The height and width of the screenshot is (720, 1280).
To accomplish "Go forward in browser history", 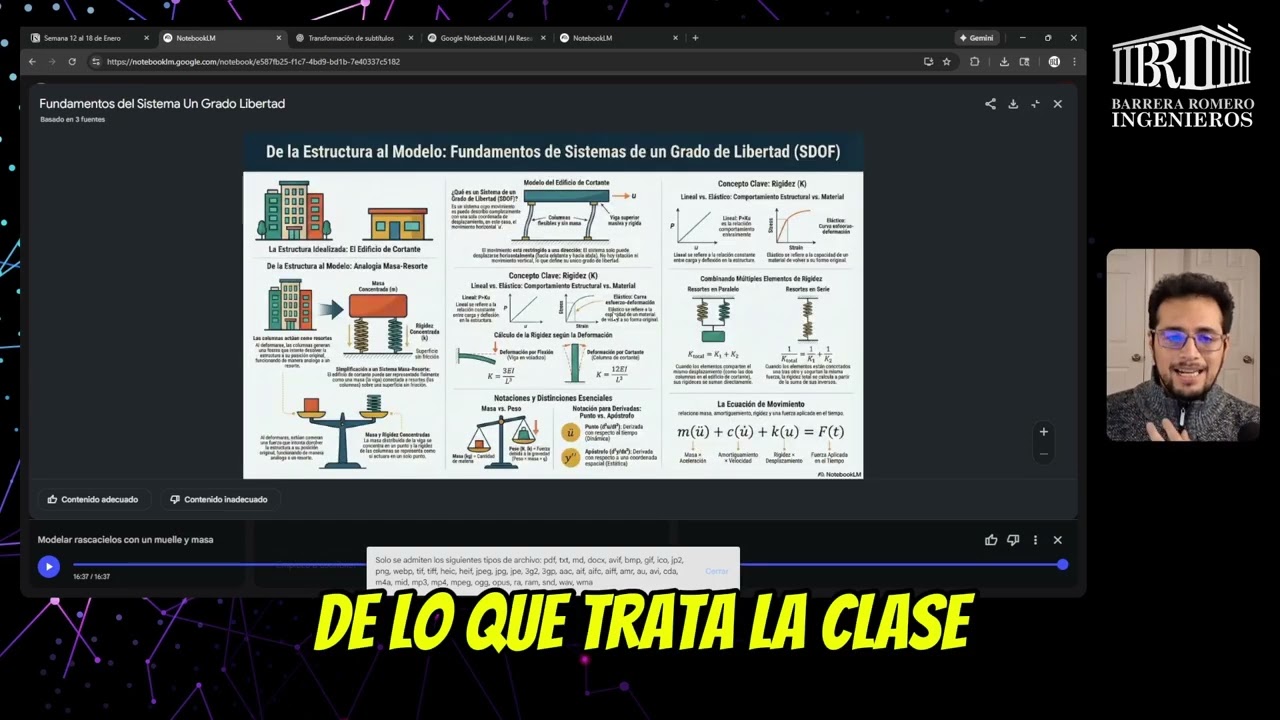I will pyautogui.click(x=52, y=62).
